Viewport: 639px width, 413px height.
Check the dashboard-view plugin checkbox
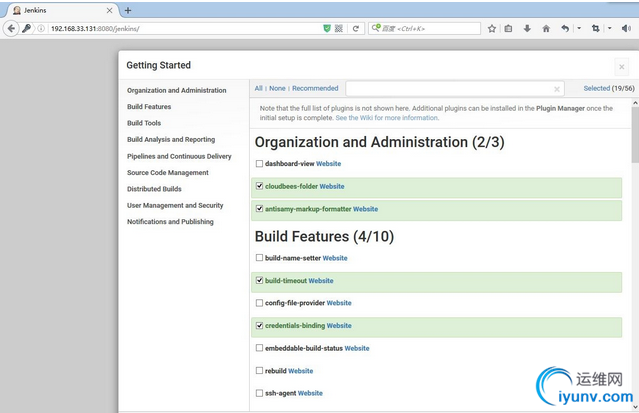pyautogui.click(x=259, y=163)
